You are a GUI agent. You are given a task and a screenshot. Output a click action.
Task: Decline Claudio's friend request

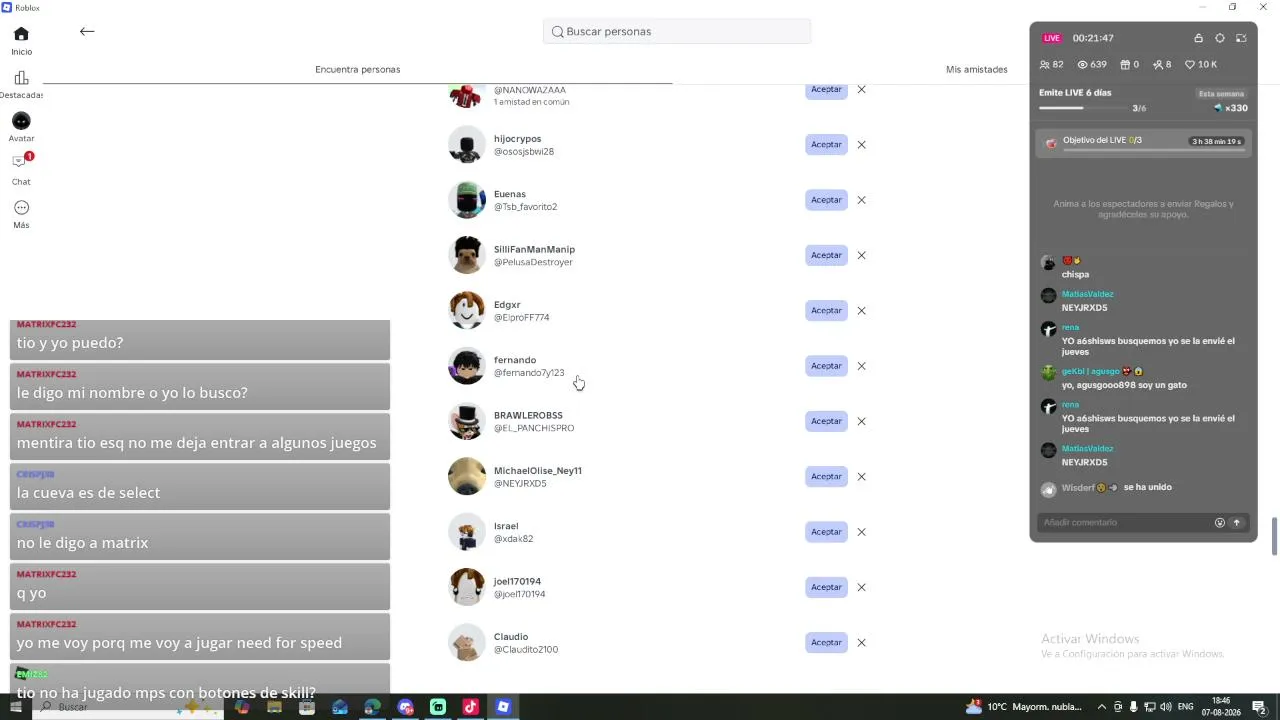861,642
